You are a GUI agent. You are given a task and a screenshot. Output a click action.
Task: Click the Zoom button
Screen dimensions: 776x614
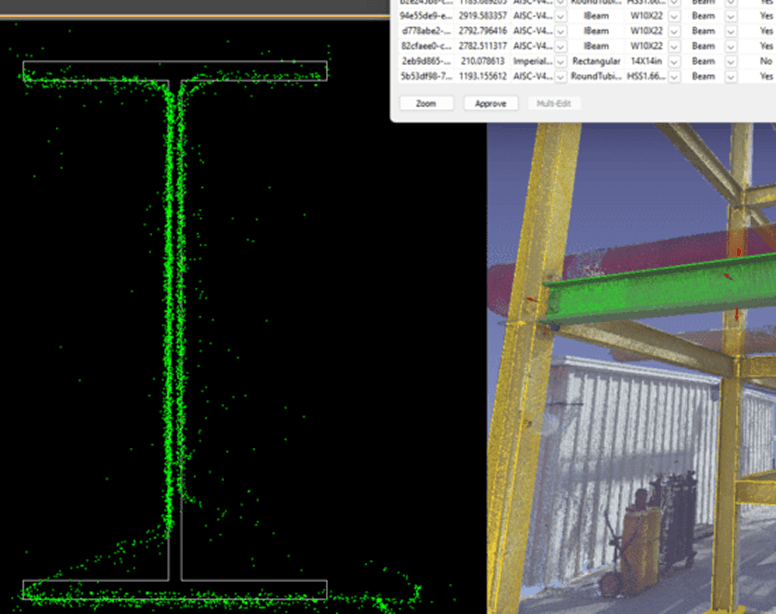[426, 103]
